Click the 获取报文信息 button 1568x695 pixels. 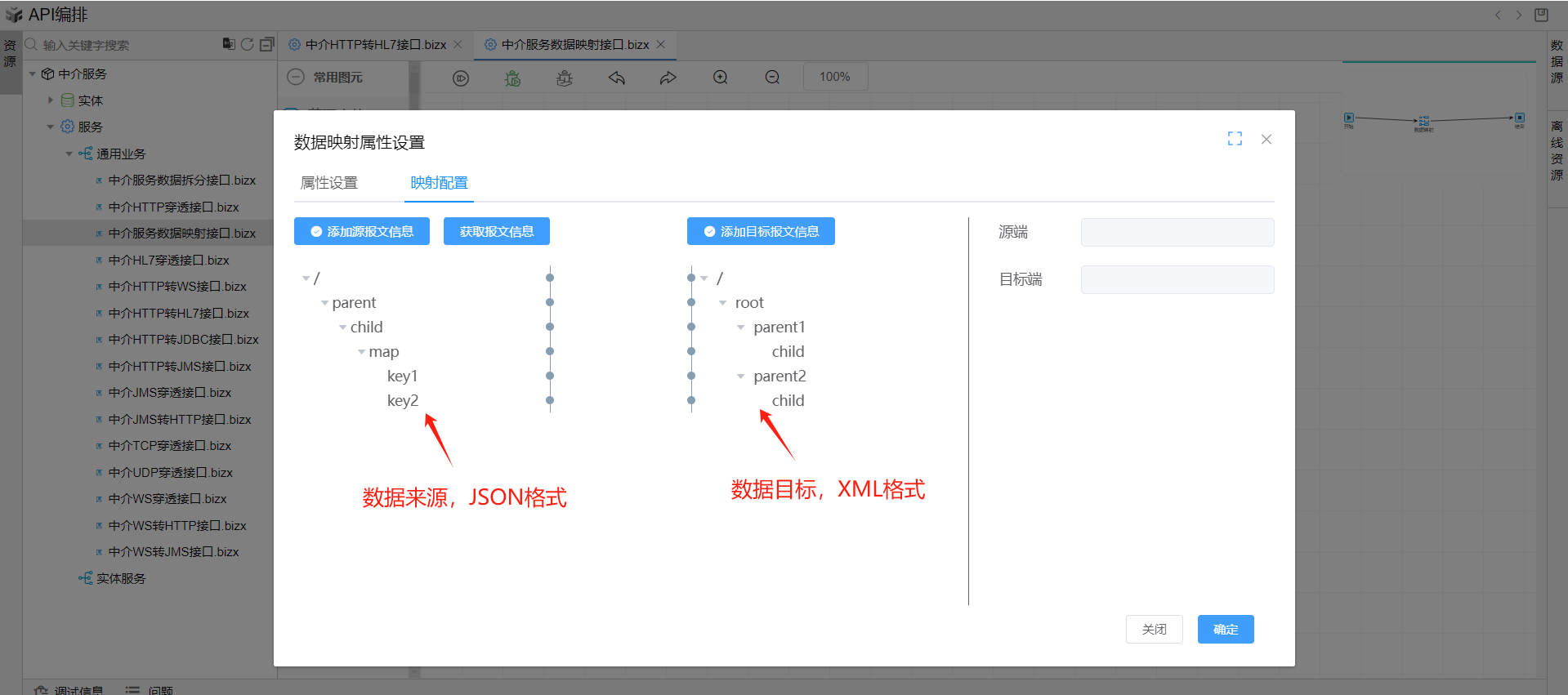pos(496,231)
